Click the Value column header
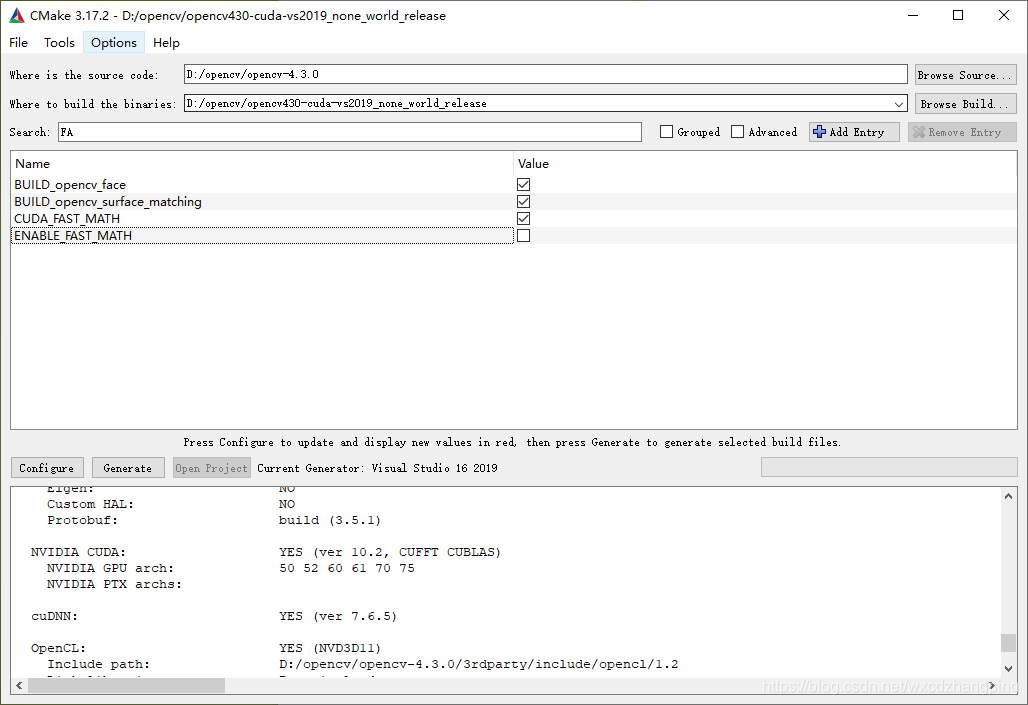Screen dimensions: 1028x705 pyautogui.click(x=765, y=164)
